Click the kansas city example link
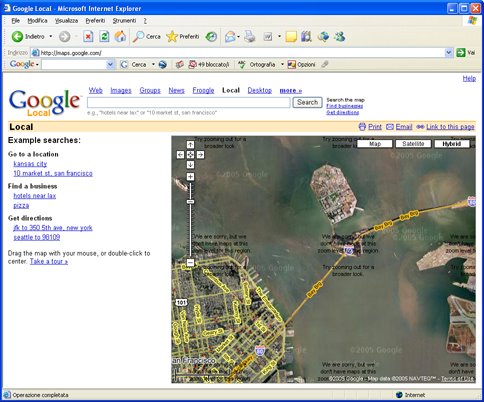Image resolution: width=484 pixels, height=402 pixels. pos(30,164)
